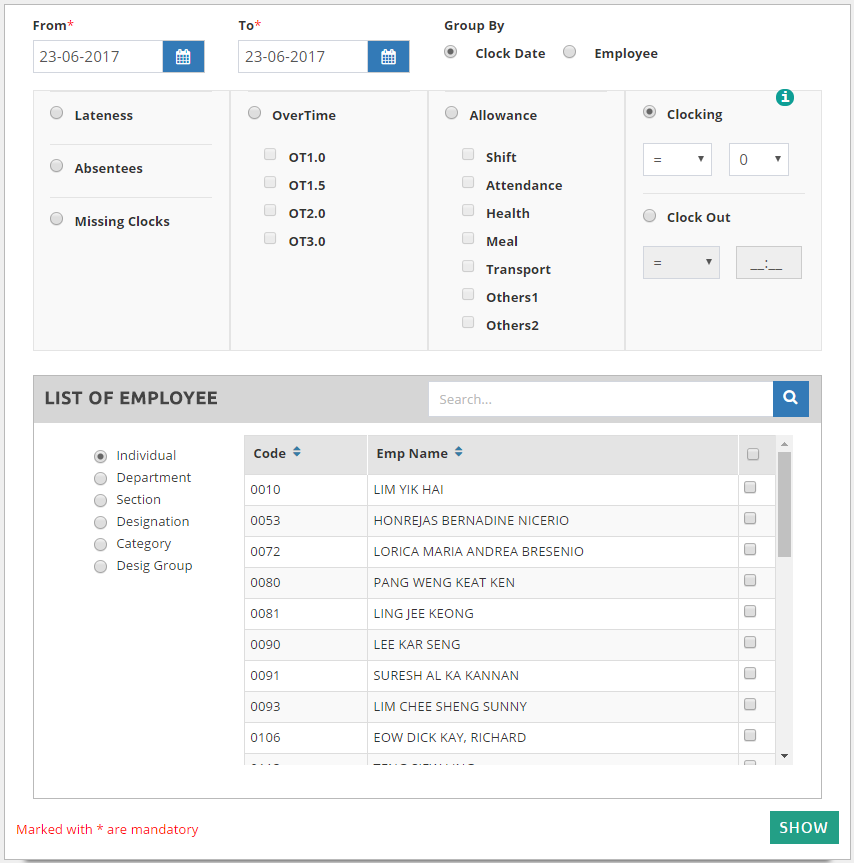Click the magnifier search button

tap(790, 399)
